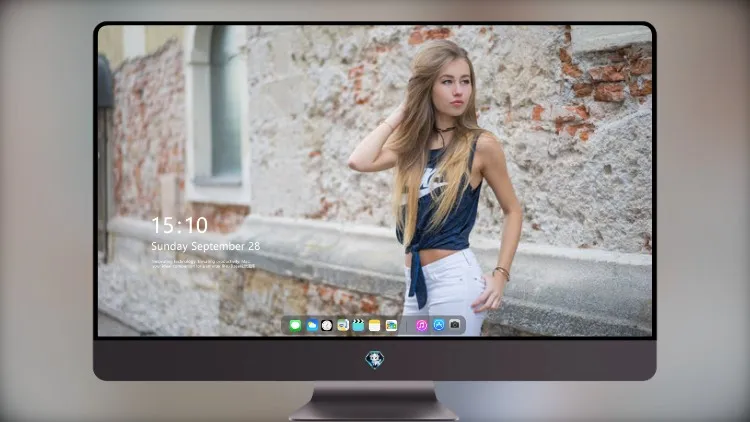Open the blue App Store icon
750x422 pixels.
tap(439, 325)
